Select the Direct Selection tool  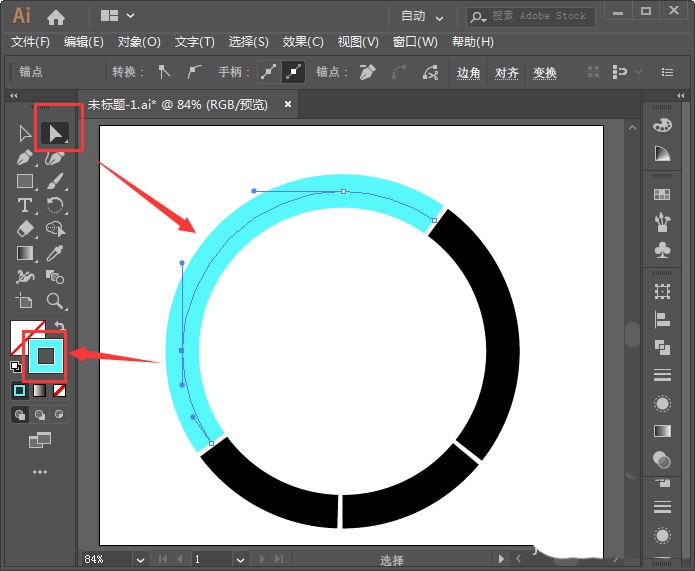[56, 133]
